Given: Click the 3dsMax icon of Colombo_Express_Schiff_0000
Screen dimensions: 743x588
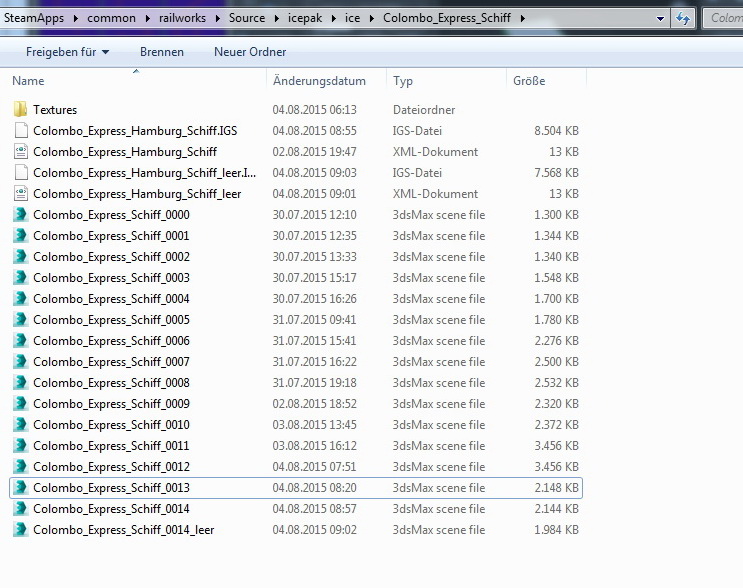Looking at the screenshot, I should point(20,215).
